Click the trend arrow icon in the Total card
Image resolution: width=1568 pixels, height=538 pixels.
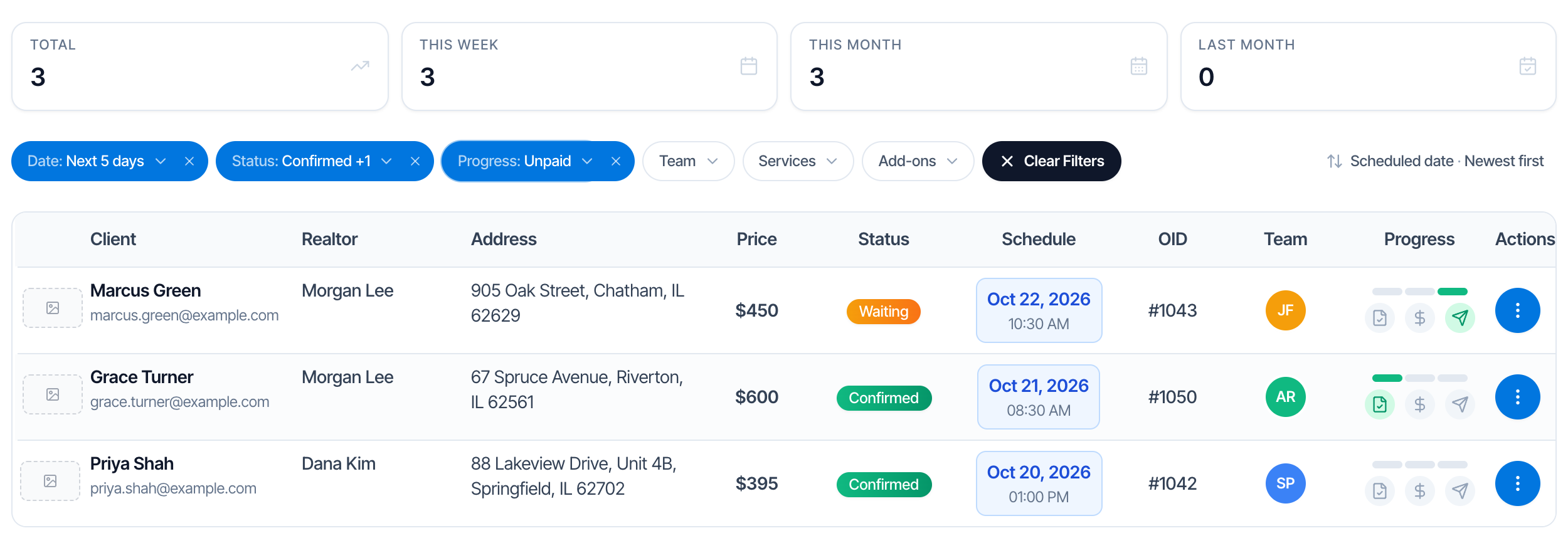[x=360, y=66]
